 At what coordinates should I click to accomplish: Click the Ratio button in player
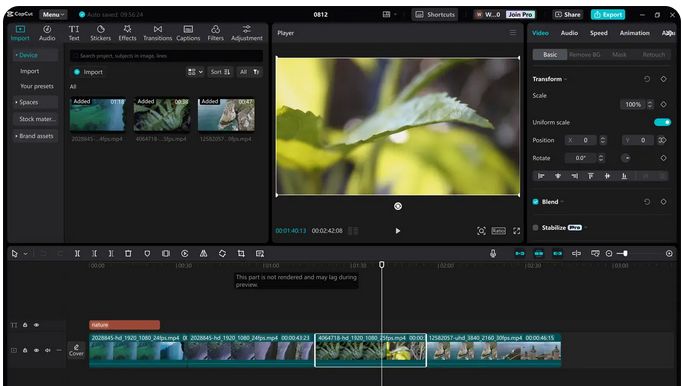[x=498, y=231]
